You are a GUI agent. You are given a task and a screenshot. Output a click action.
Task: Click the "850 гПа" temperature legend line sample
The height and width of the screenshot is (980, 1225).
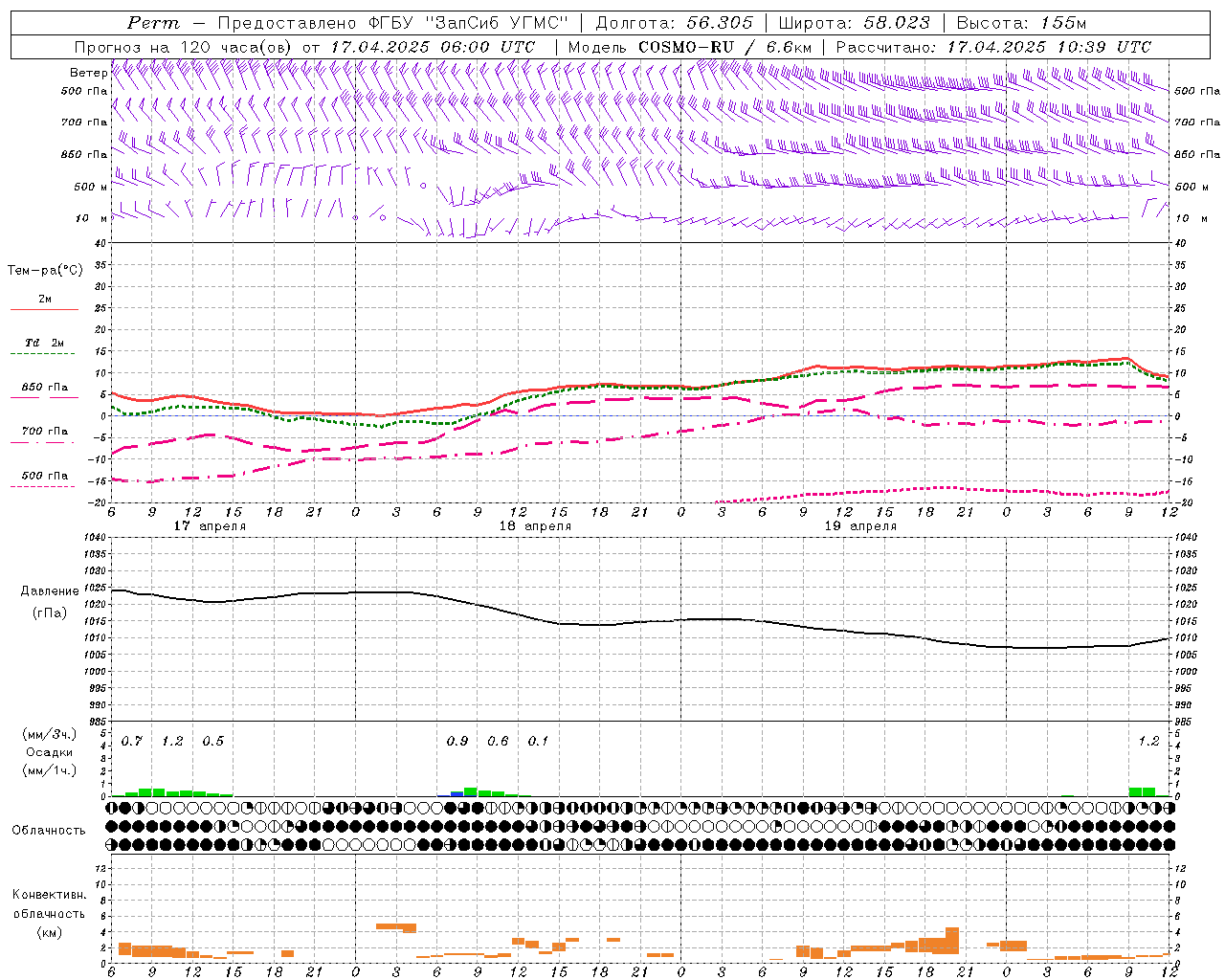click(x=44, y=396)
